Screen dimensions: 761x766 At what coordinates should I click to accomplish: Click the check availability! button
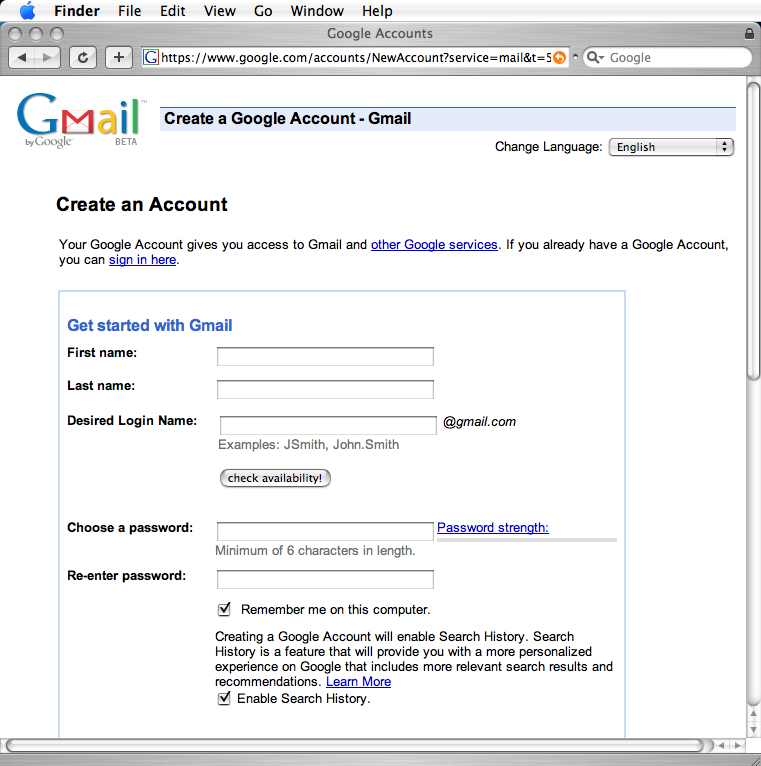click(275, 478)
